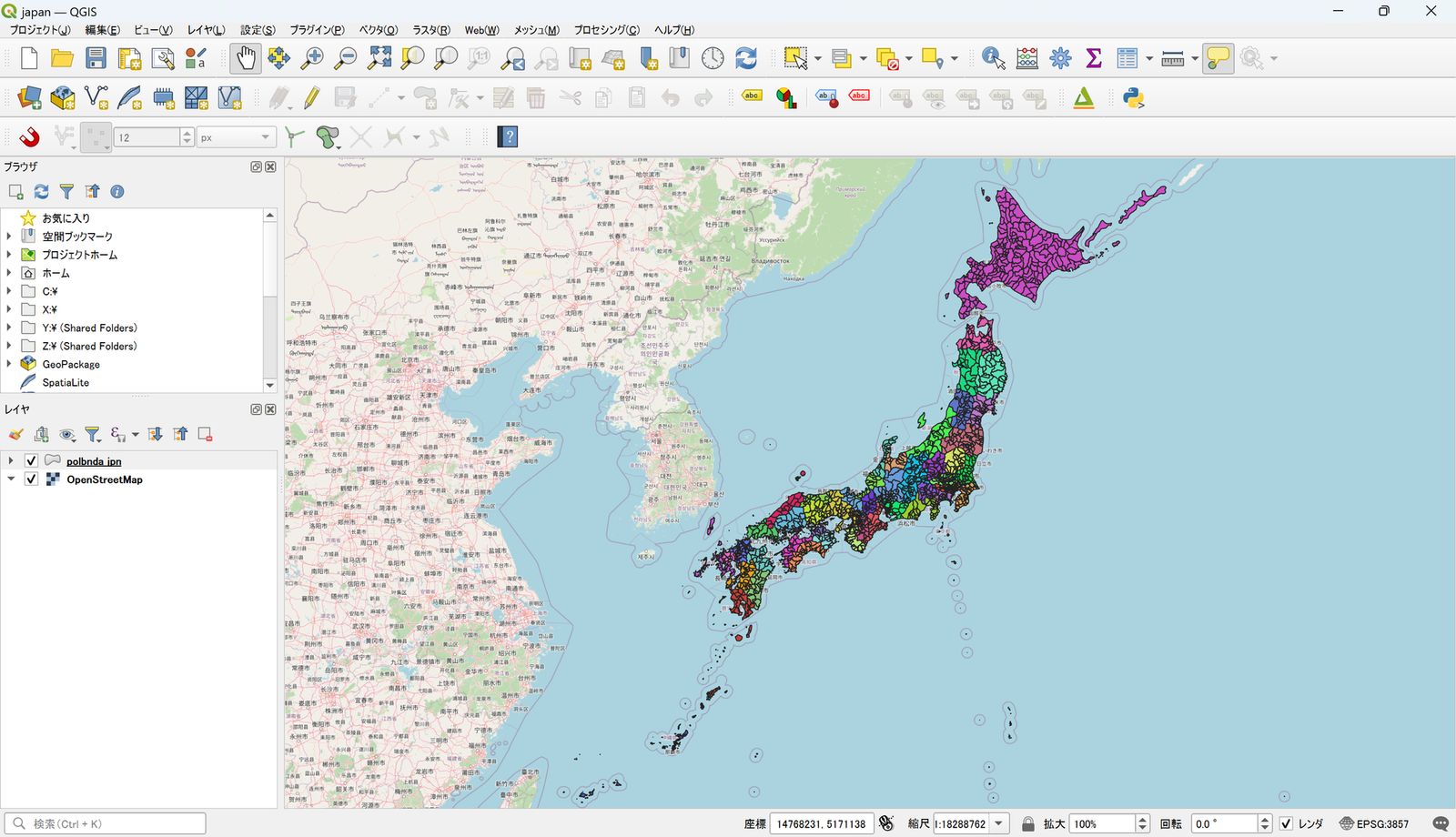This screenshot has height=837, width=1456.
Task: Toggle visibility of polbnda_jpn layer
Action: point(31,460)
